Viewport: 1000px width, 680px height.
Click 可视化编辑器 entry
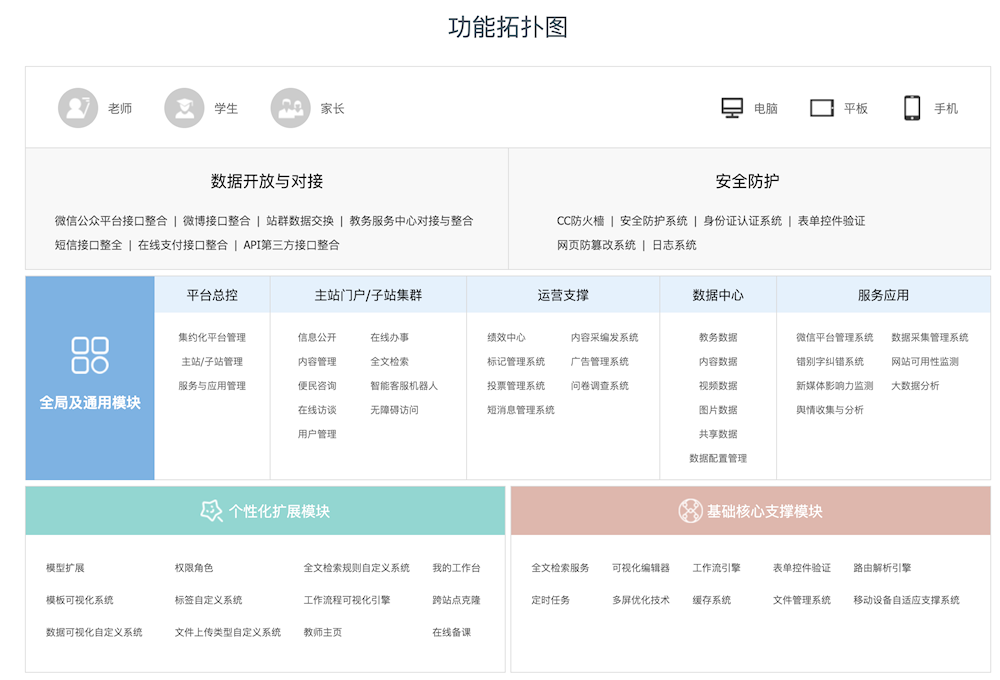(641, 568)
